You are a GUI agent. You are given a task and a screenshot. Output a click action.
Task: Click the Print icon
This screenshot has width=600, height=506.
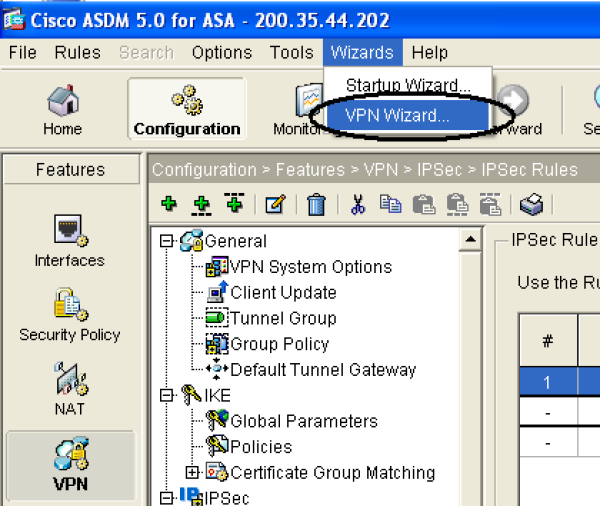pos(532,204)
